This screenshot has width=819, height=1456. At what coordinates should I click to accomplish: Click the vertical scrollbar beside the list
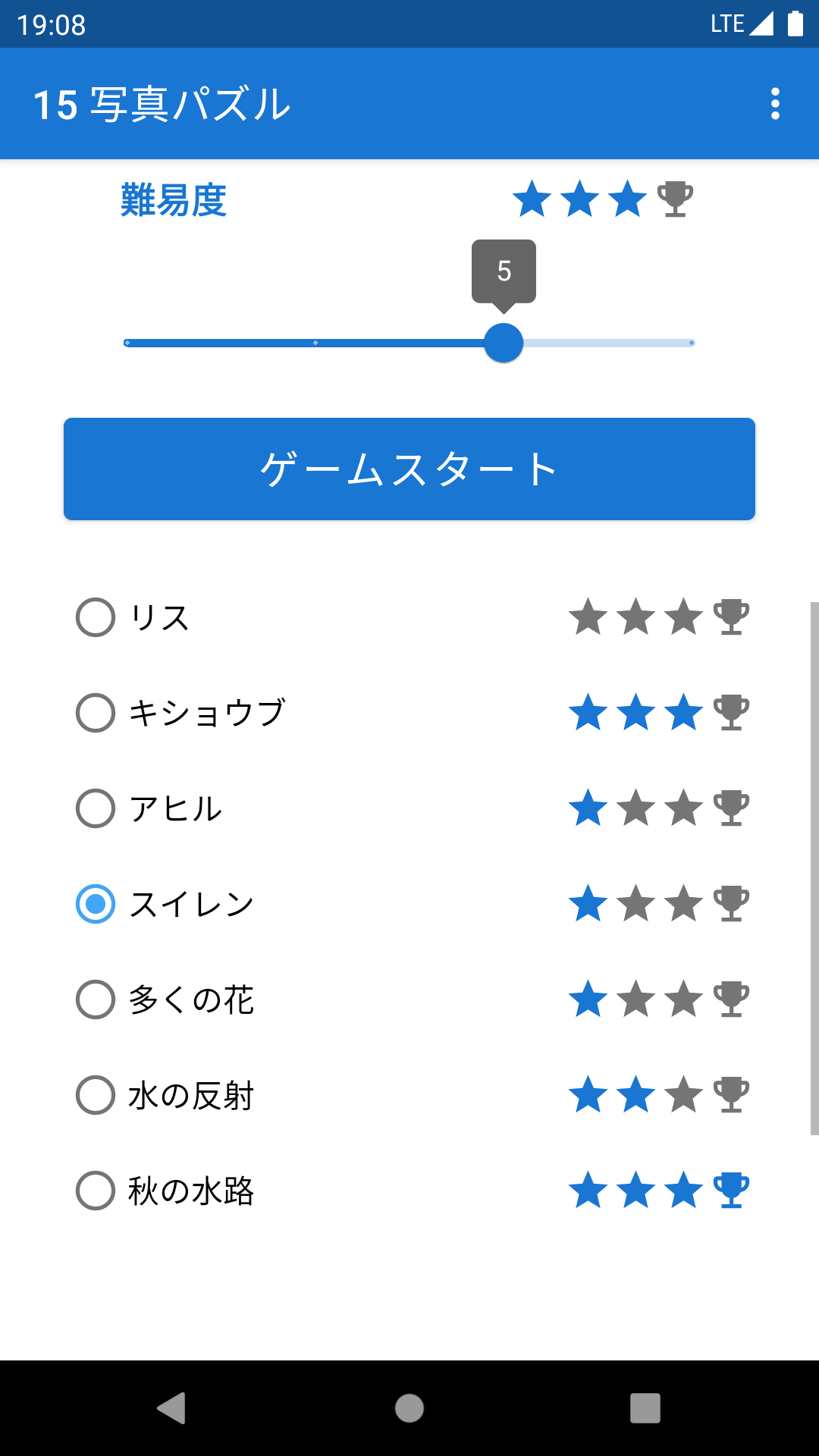coord(814,868)
